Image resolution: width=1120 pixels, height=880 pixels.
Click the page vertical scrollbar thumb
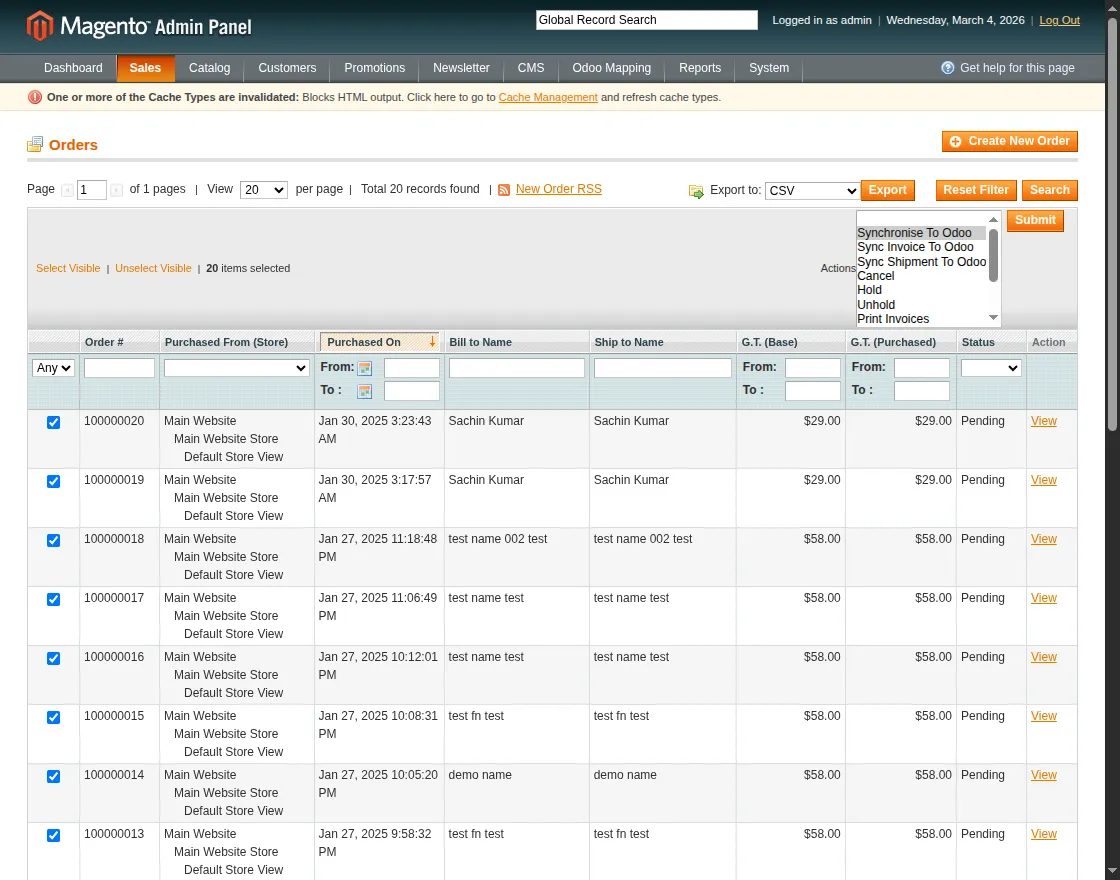point(1112,225)
